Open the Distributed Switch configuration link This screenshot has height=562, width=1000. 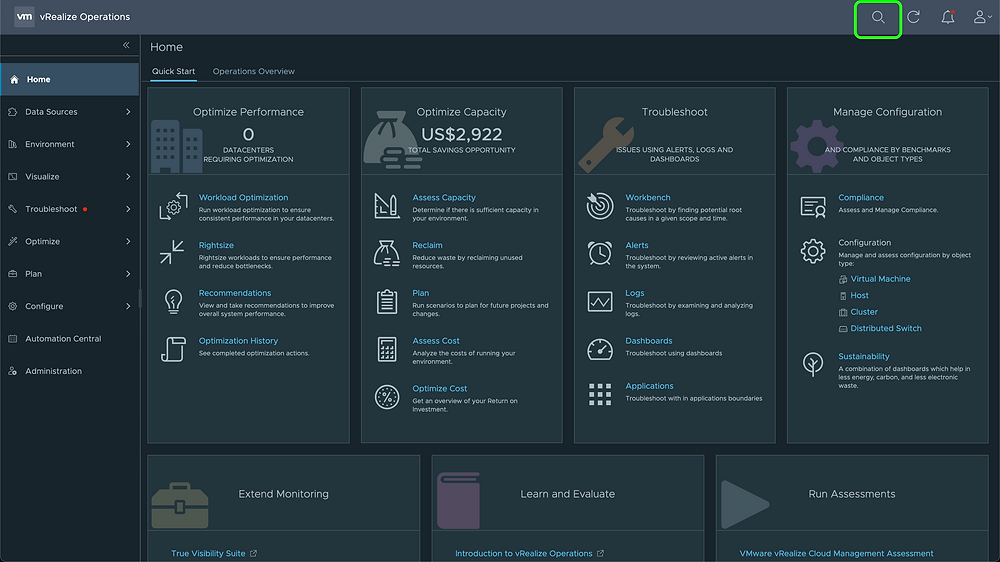pos(886,329)
